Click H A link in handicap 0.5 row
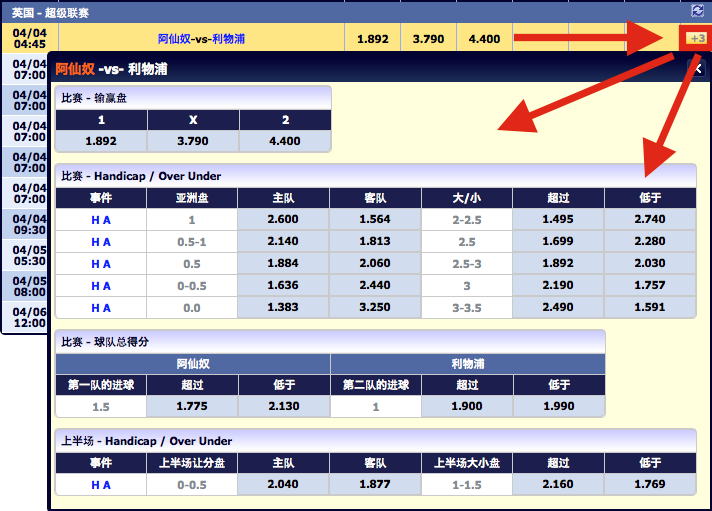The height and width of the screenshot is (511, 712). 101,264
